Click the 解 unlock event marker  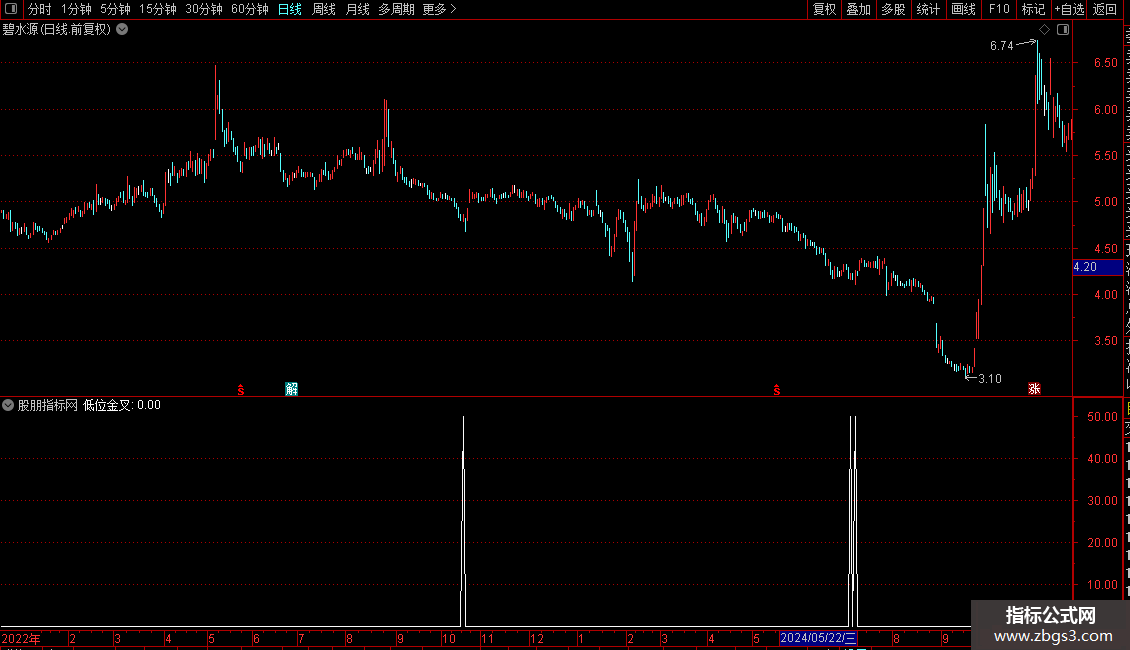click(x=291, y=389)
